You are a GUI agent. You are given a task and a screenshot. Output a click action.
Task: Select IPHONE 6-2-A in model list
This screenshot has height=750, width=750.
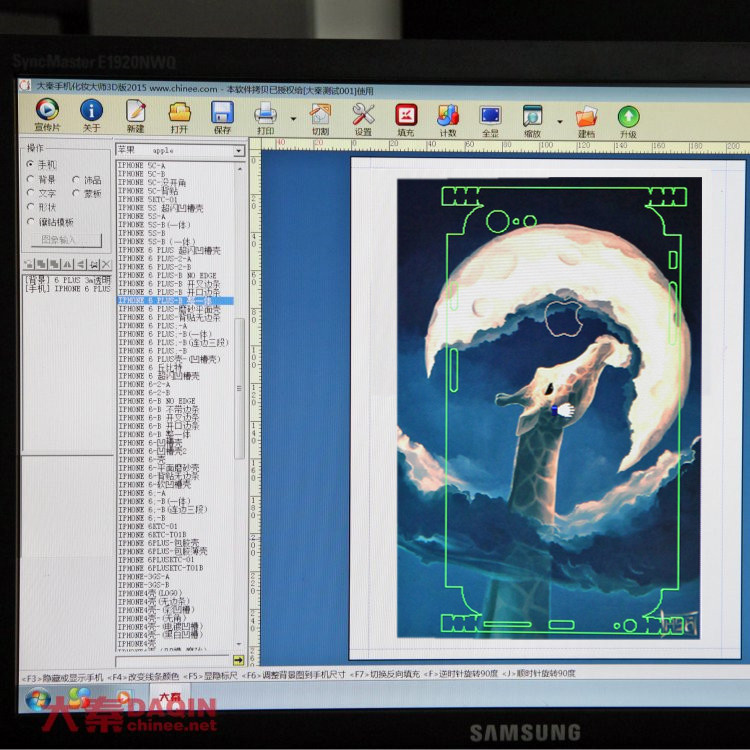click(x=144, y=384)
